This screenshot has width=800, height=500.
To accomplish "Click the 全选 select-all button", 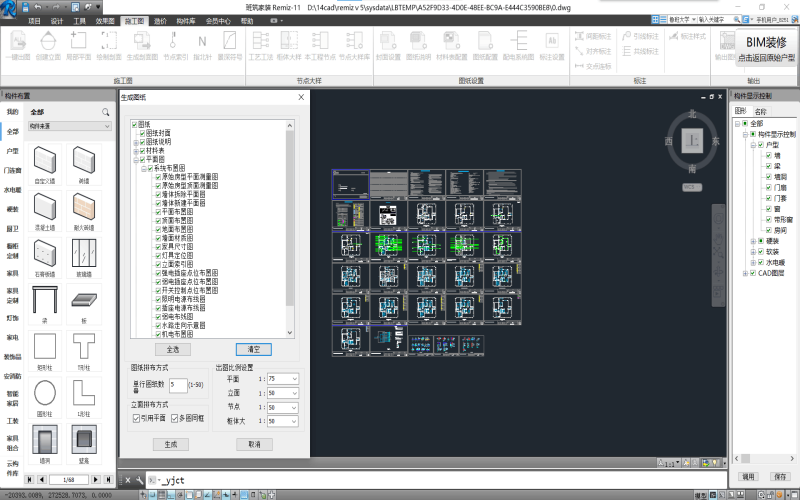I will (173, 349).
